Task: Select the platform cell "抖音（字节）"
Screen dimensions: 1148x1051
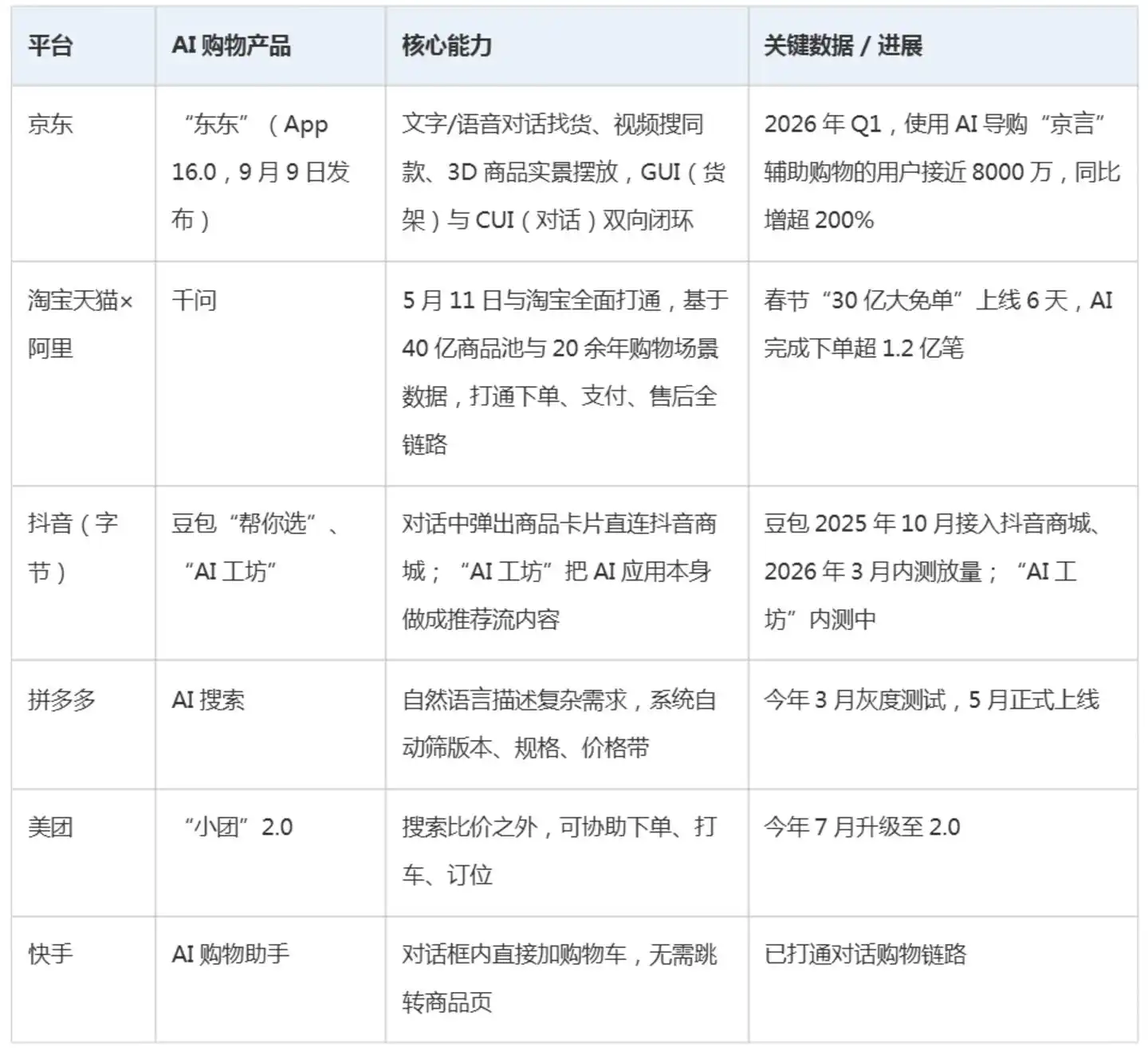Action: [x=84, y=573]
